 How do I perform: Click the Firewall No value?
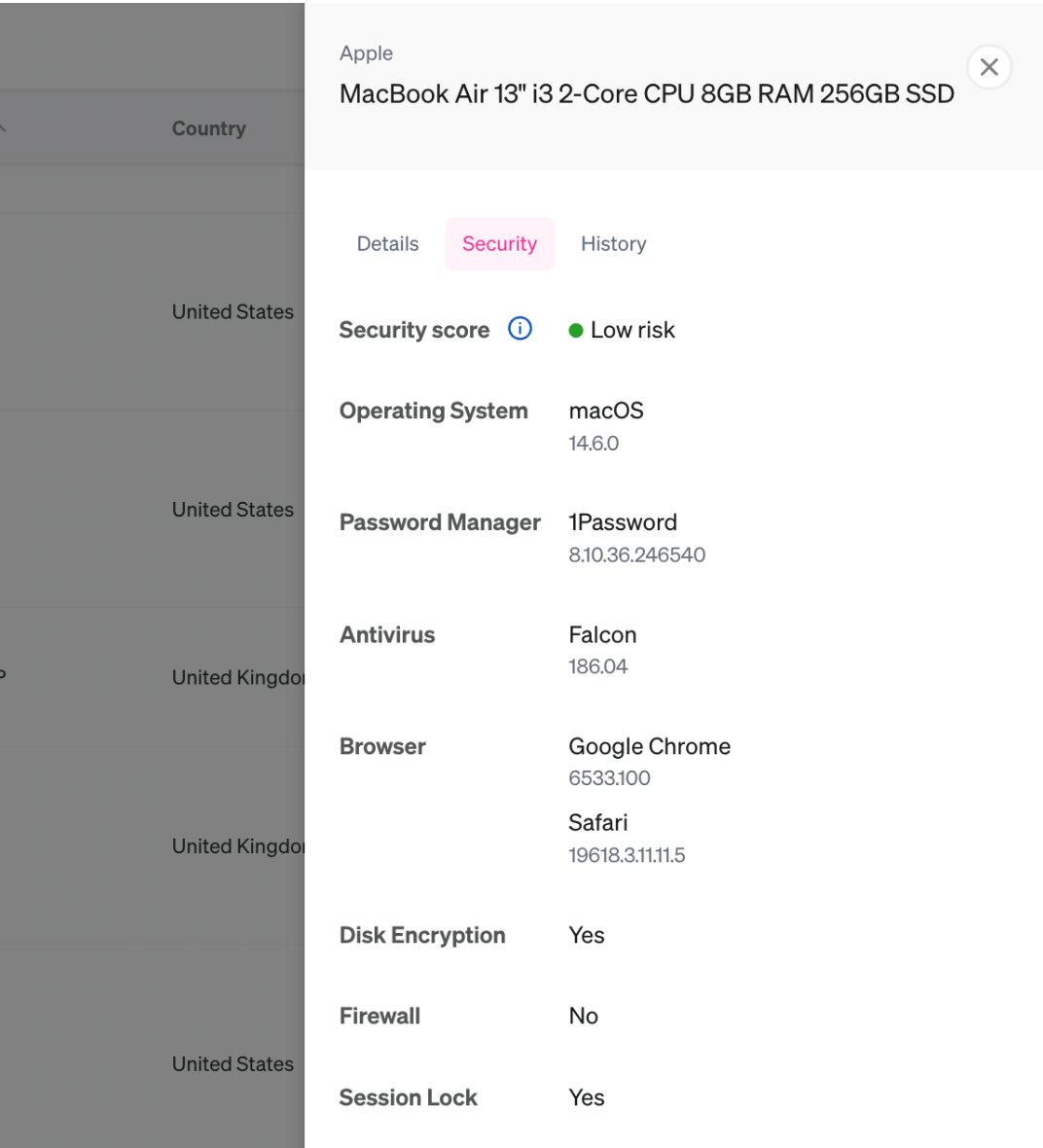click(583, 1016)
